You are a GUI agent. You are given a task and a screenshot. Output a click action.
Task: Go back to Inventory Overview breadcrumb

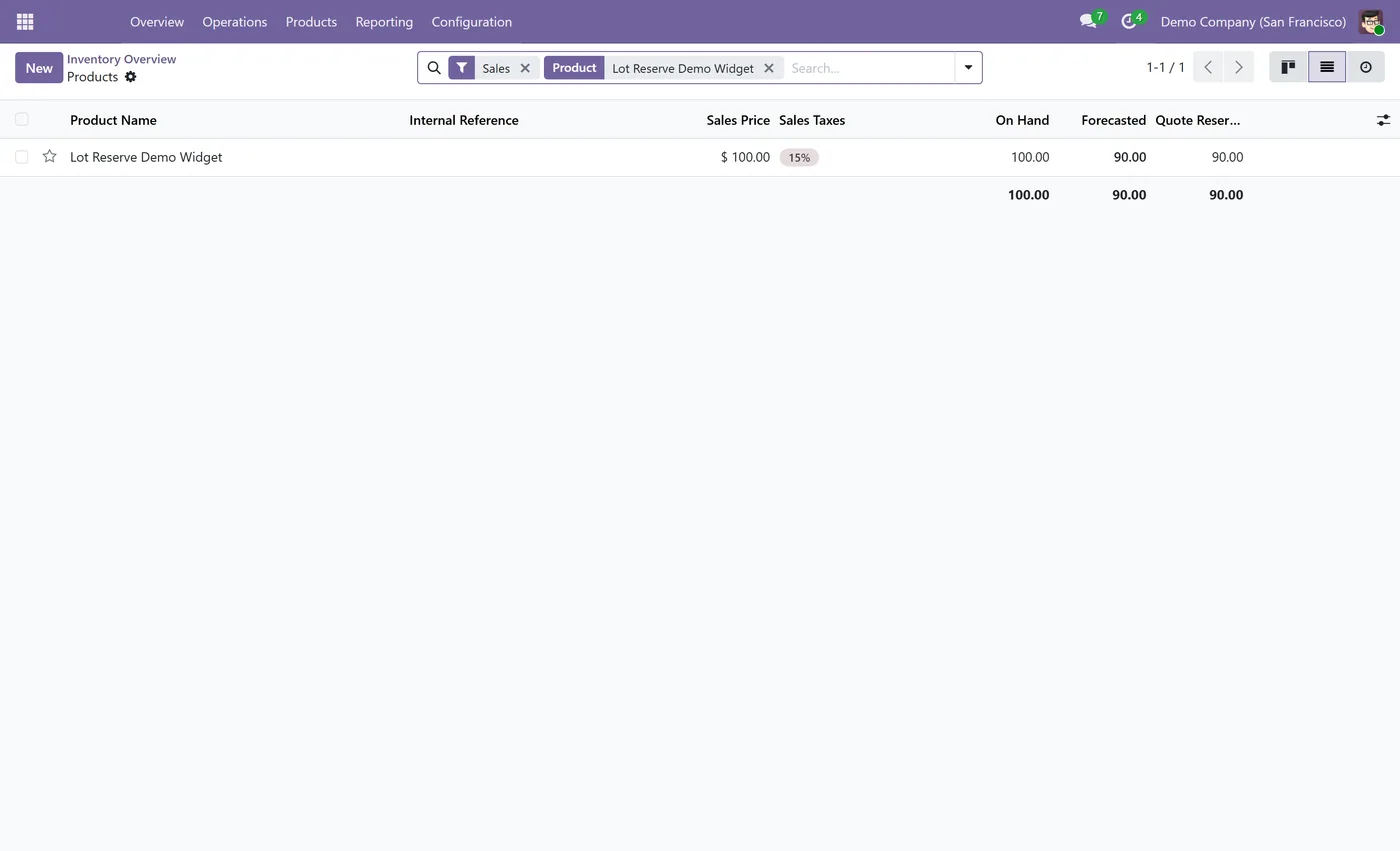click(x=121, y=59)
